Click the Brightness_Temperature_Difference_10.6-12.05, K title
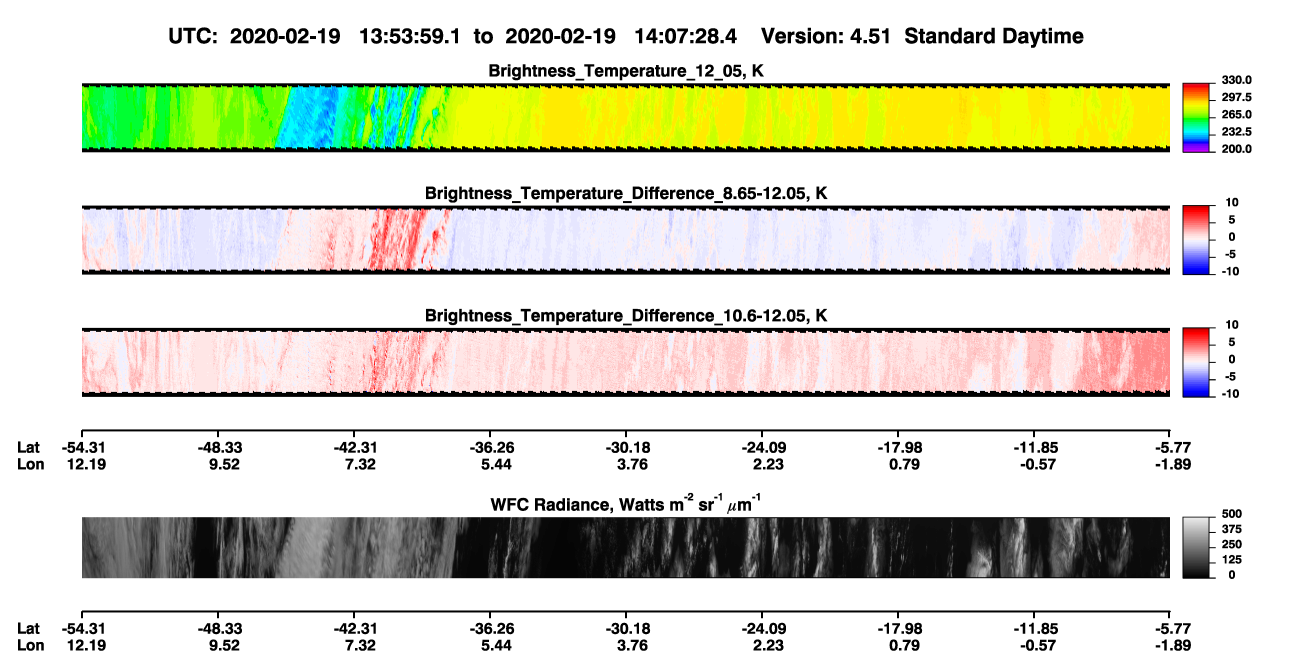The width and height of the screenshot is (1300, 667). click(626, 316)
